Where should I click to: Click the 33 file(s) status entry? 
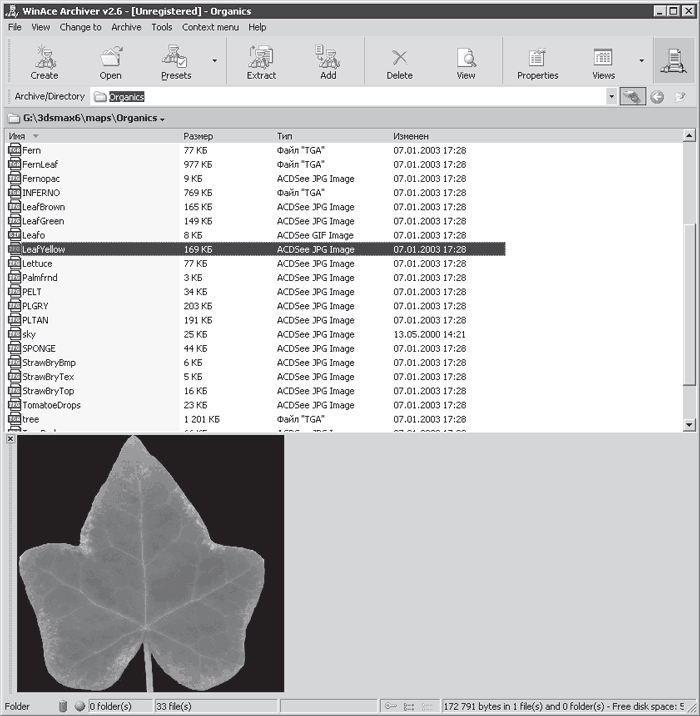pyautogui.click(x=216, y=706)
